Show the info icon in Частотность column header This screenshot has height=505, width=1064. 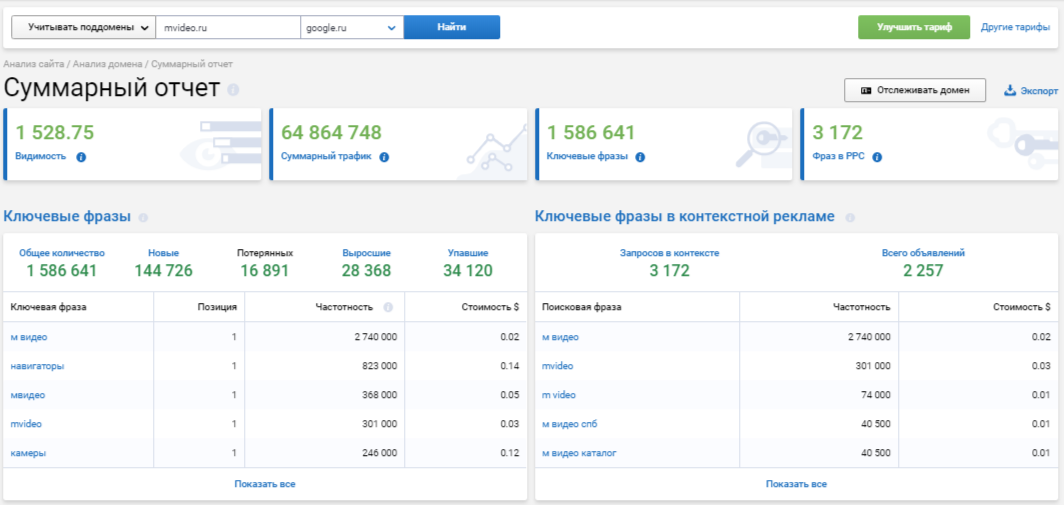(x=388, y=307)
